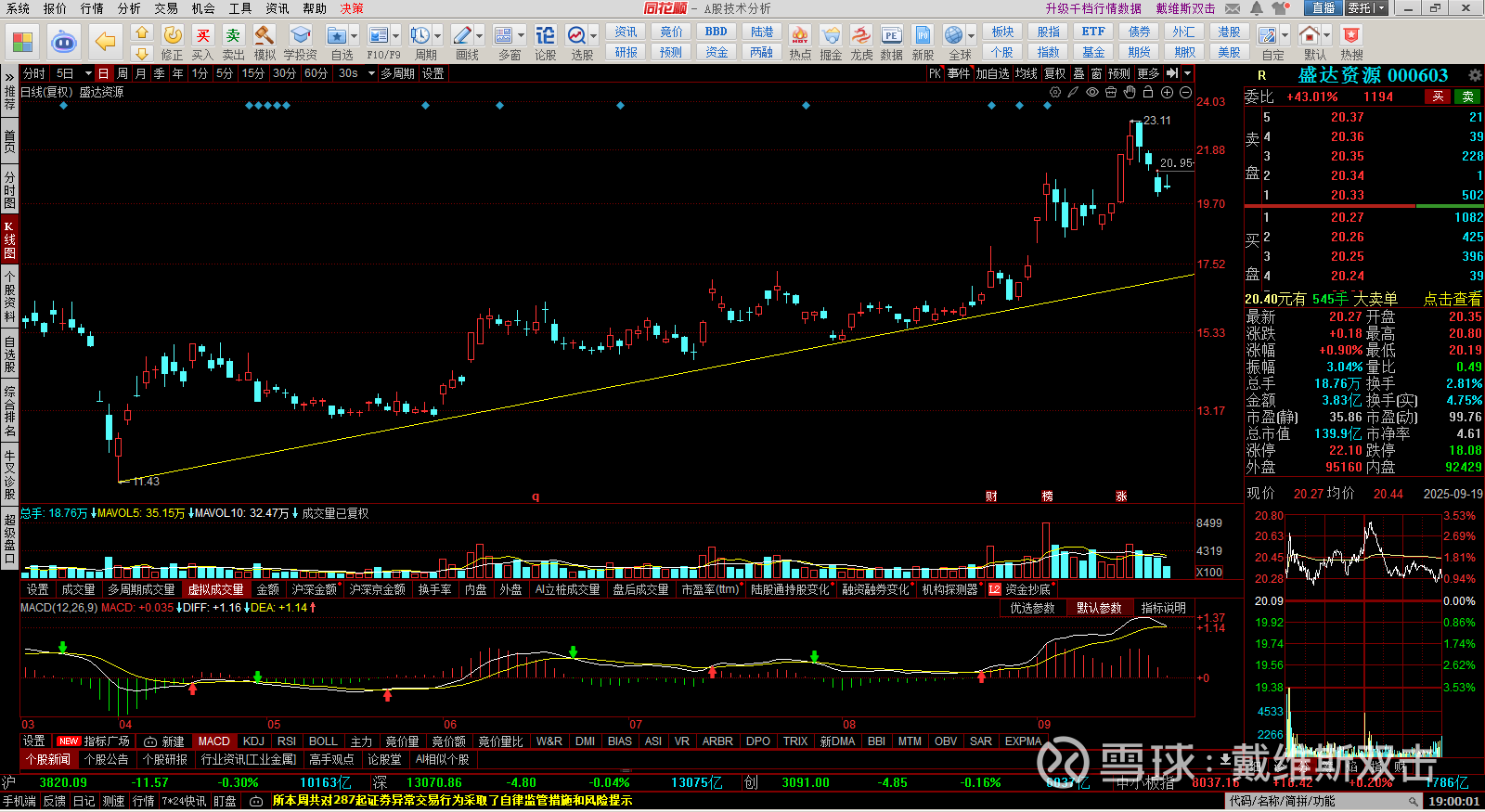This screenshot has width=1485, height=812.
Task: Click the chart hand pan tool icon
Action: 1130,92
